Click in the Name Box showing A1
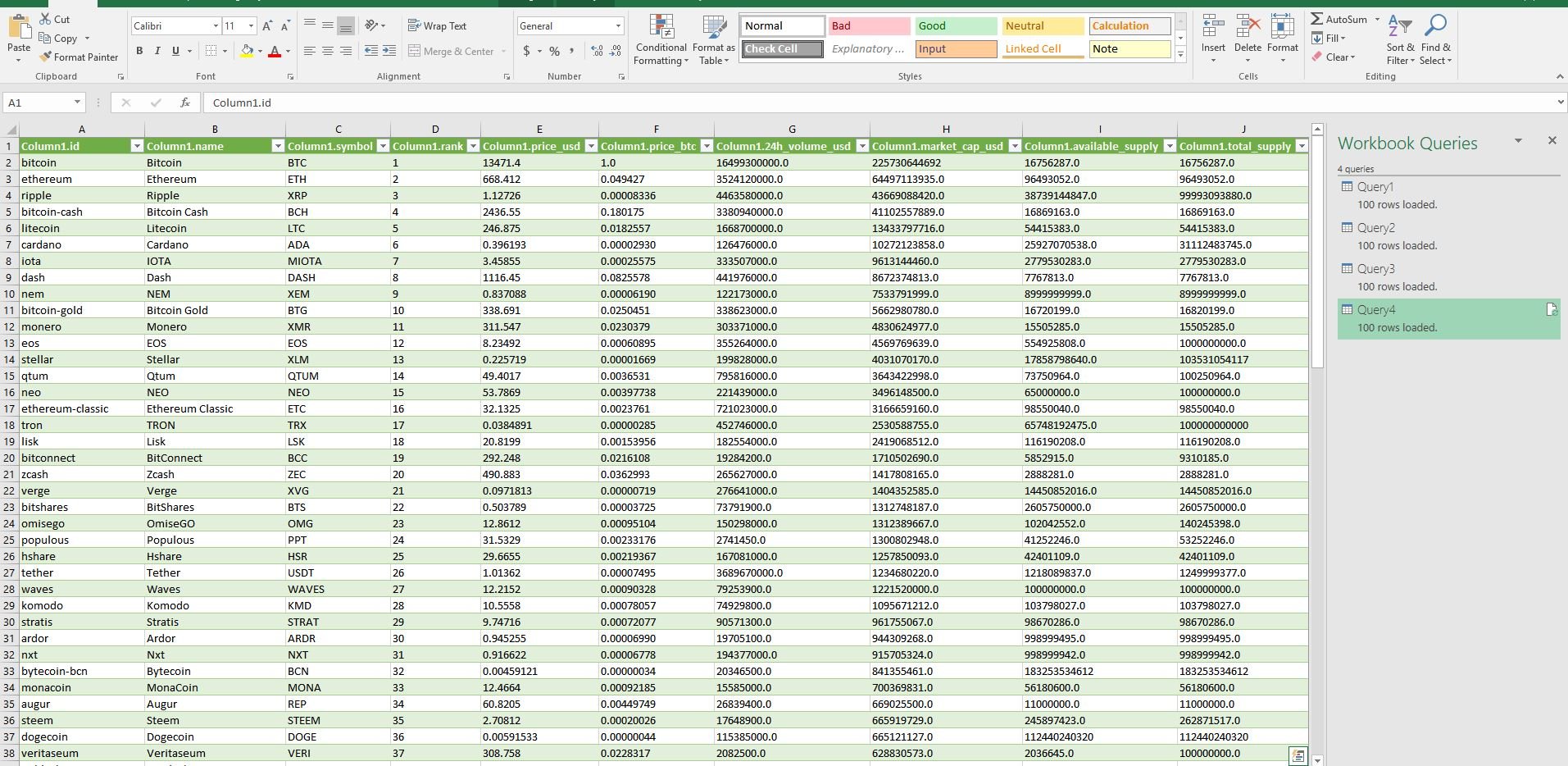Image resolution: width=1568 pixels, height=766 pixels. [x=44, y=103]
